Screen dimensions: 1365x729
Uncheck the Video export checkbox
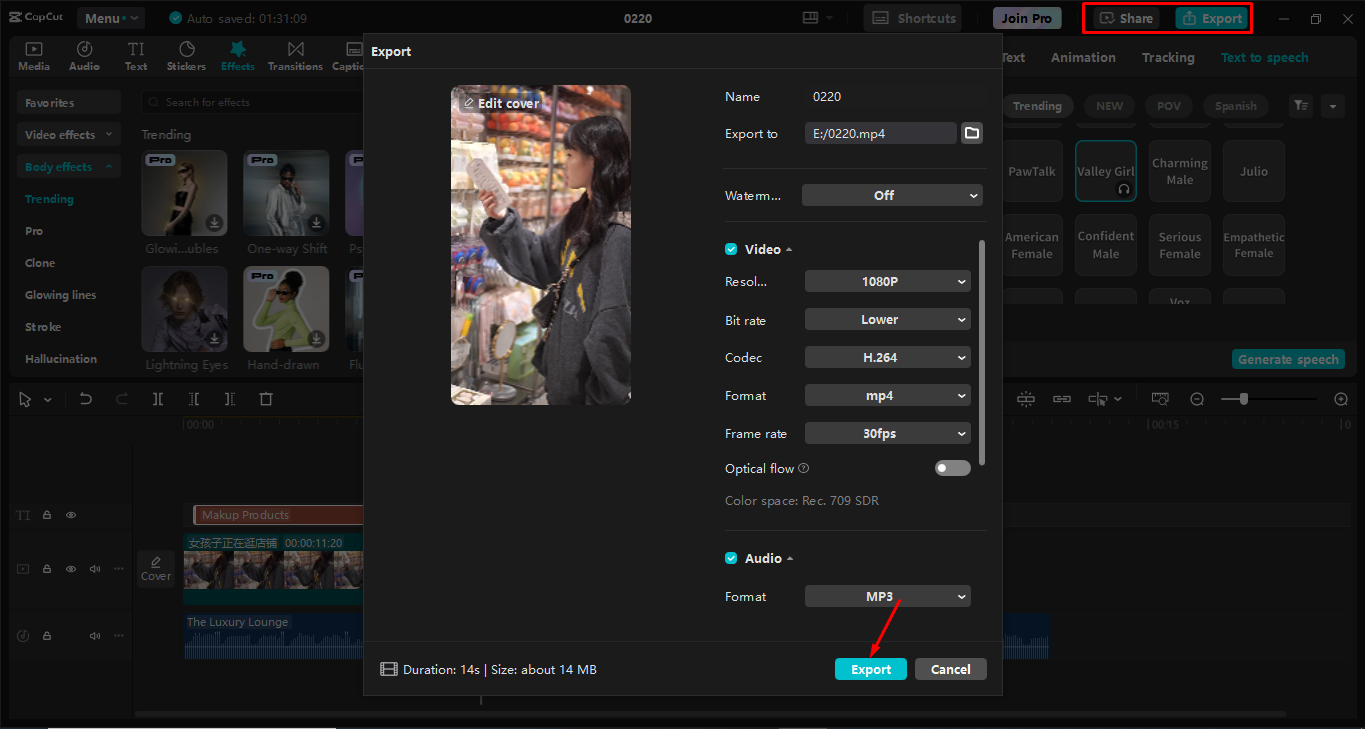[x=731, y=249]
